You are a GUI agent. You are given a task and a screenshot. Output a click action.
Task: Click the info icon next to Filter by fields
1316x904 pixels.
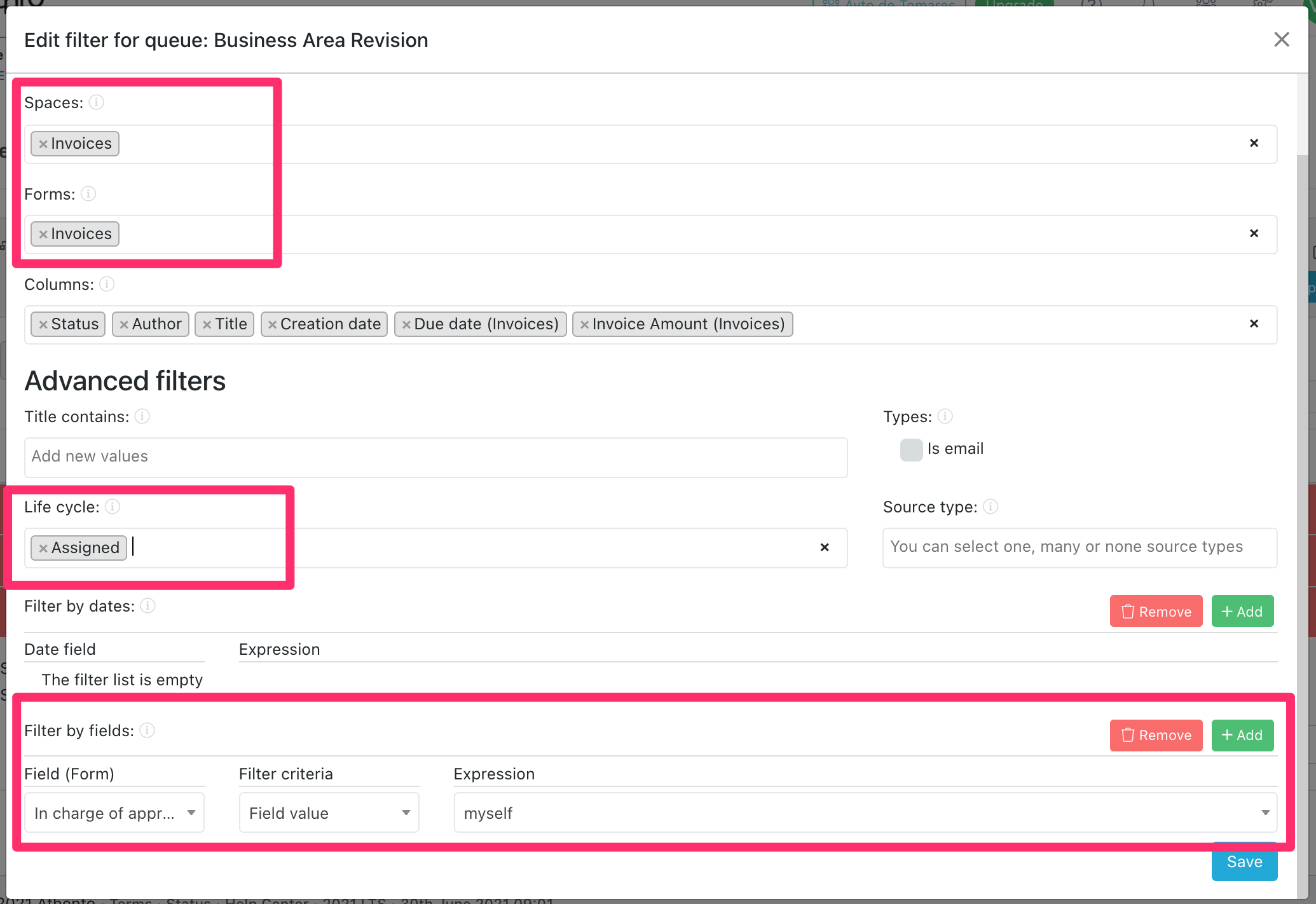click(147, 730)
